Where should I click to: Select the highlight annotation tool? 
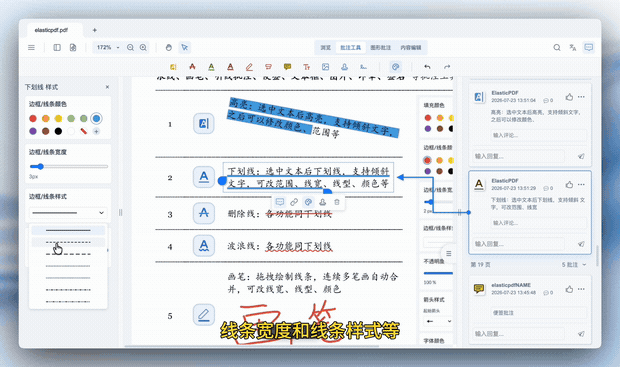173,67
